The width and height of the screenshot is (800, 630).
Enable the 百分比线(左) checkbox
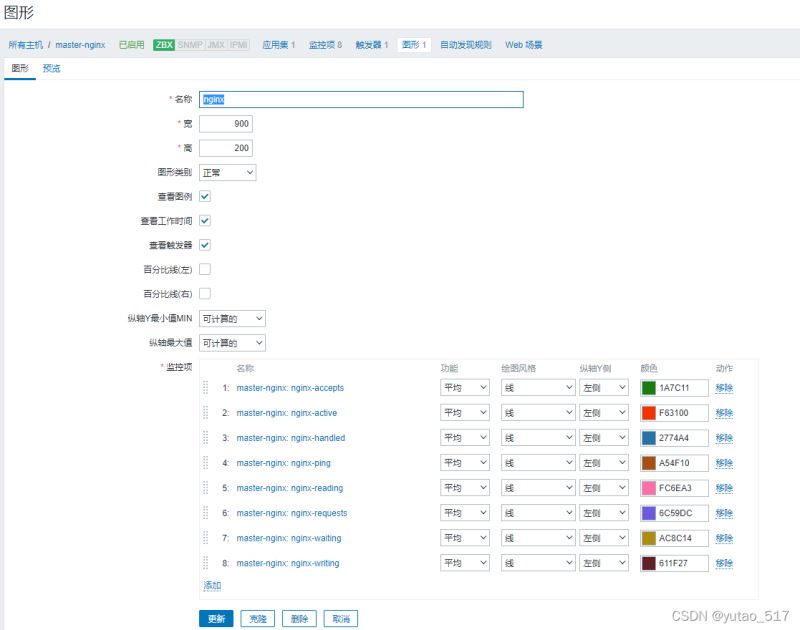pyautogui.click(x=205, y=269)
